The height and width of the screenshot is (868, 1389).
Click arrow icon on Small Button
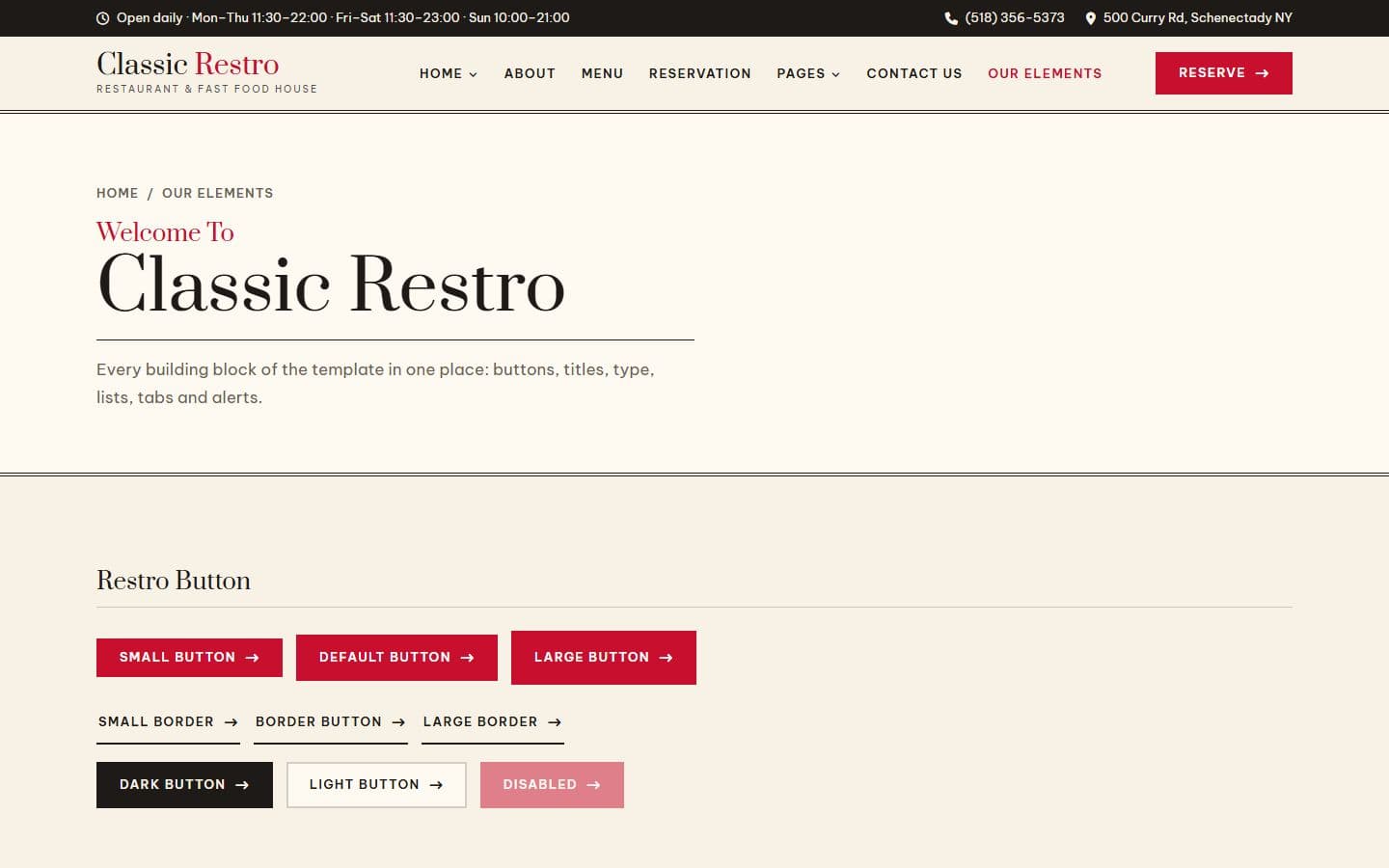pyautogui.click(x=252, y=658)
